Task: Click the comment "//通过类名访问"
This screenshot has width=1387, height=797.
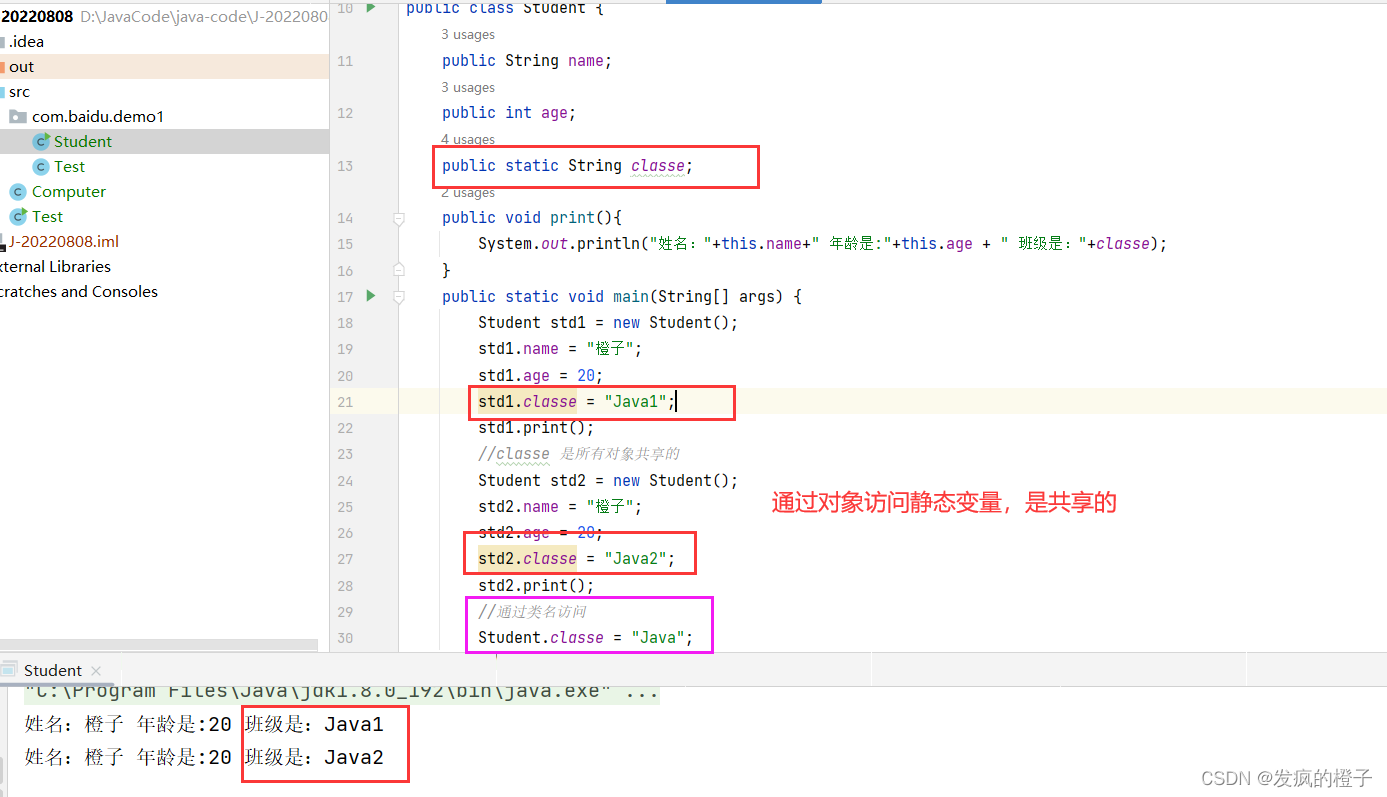Action: pos(532,612)
